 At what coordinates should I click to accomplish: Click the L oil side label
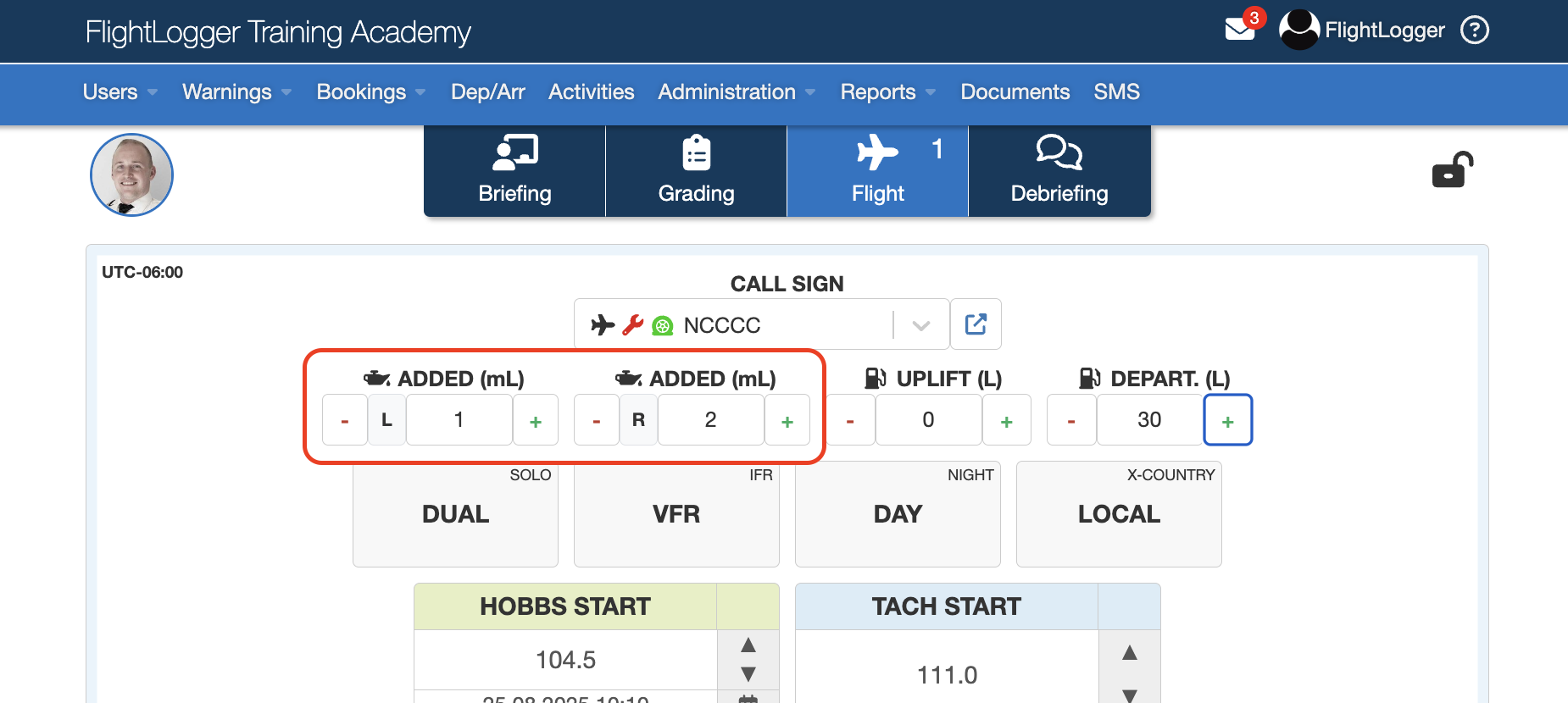coord(386,420)
